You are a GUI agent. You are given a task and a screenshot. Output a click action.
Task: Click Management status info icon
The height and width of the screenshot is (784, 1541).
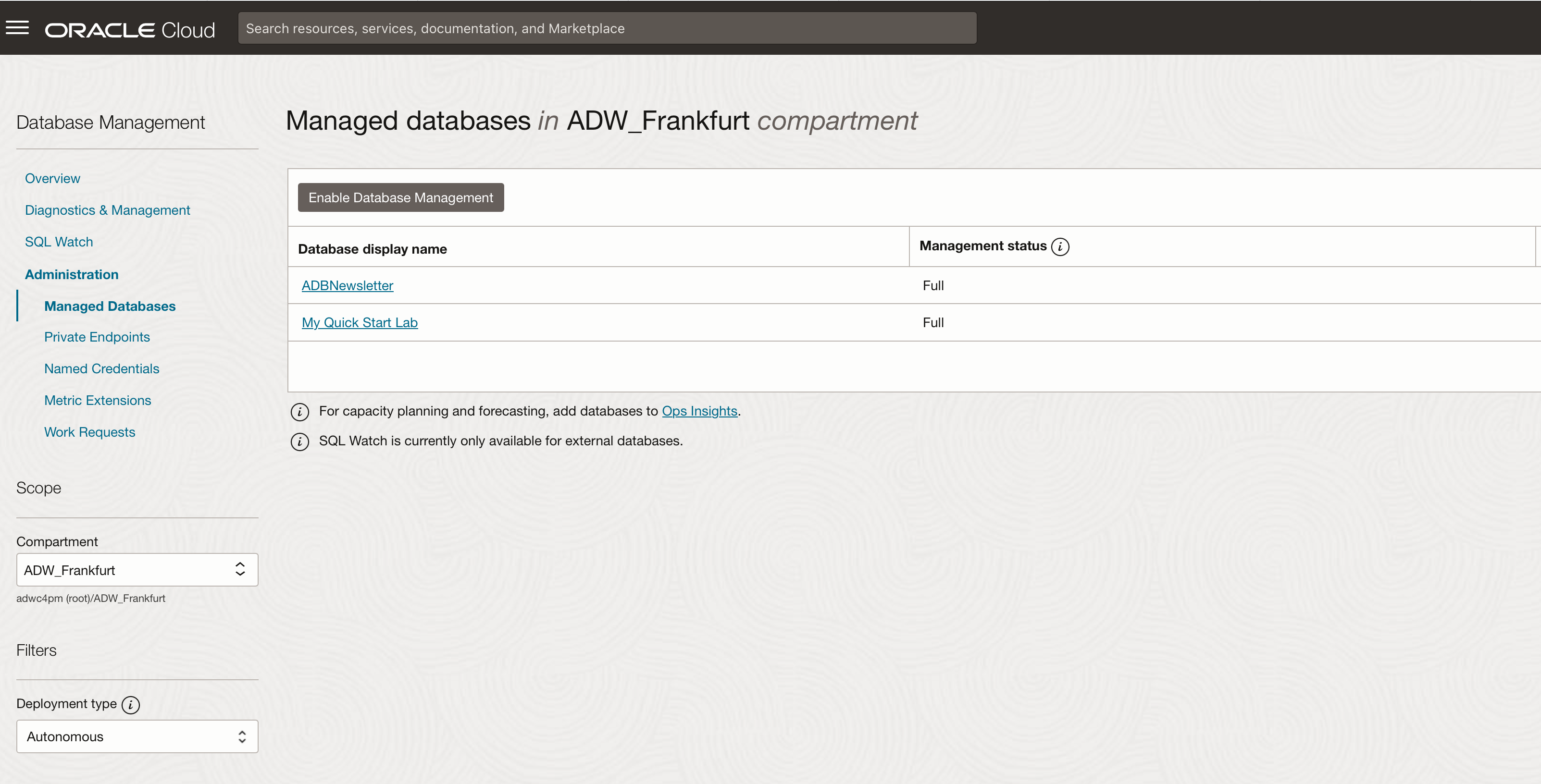coord(1060,247)
